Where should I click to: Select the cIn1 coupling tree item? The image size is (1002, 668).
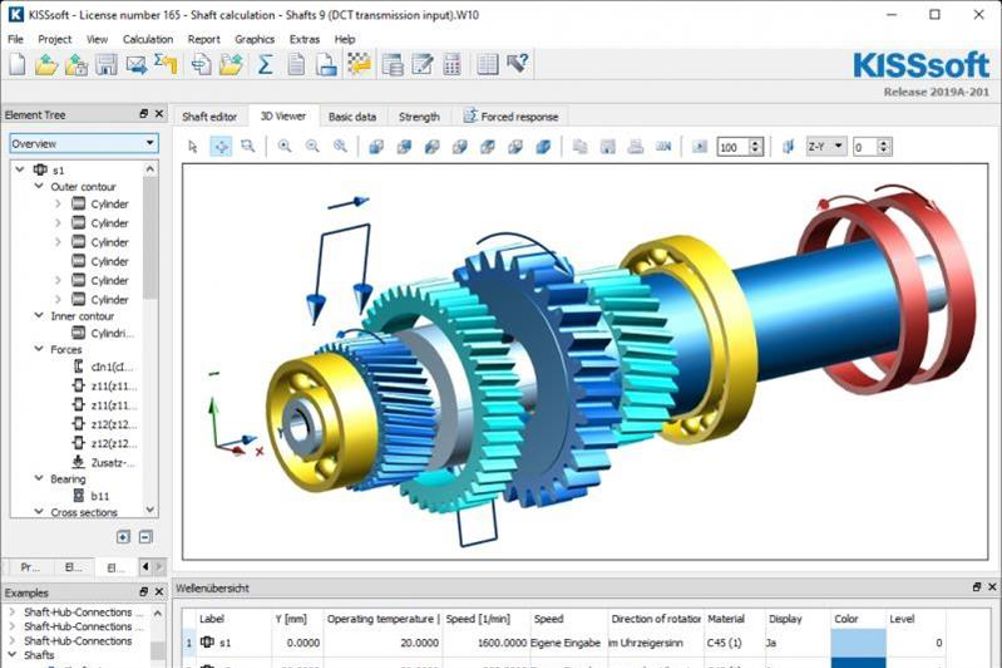tap(104, 366)
